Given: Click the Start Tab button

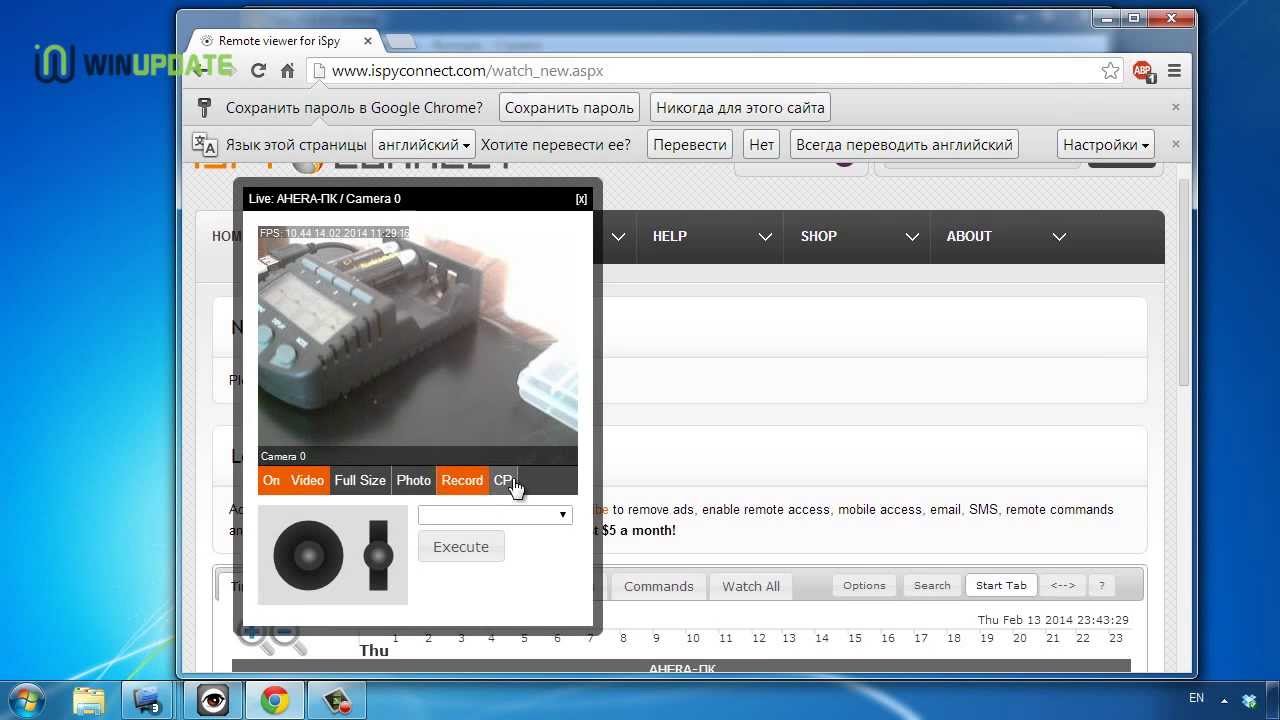Looking at the screenshot, I should [1001, 586].
